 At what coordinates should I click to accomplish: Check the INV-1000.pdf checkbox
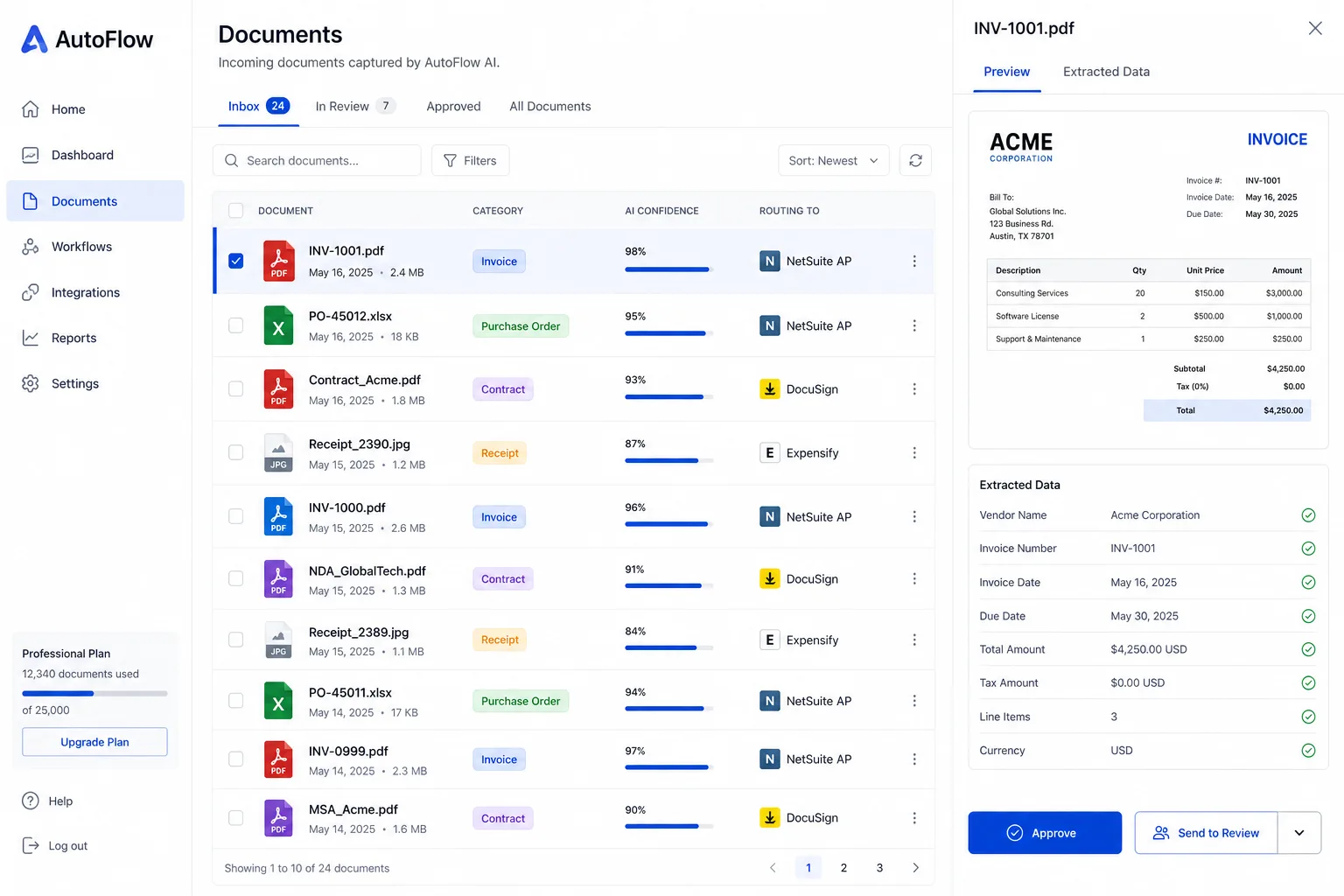(235, 516)
